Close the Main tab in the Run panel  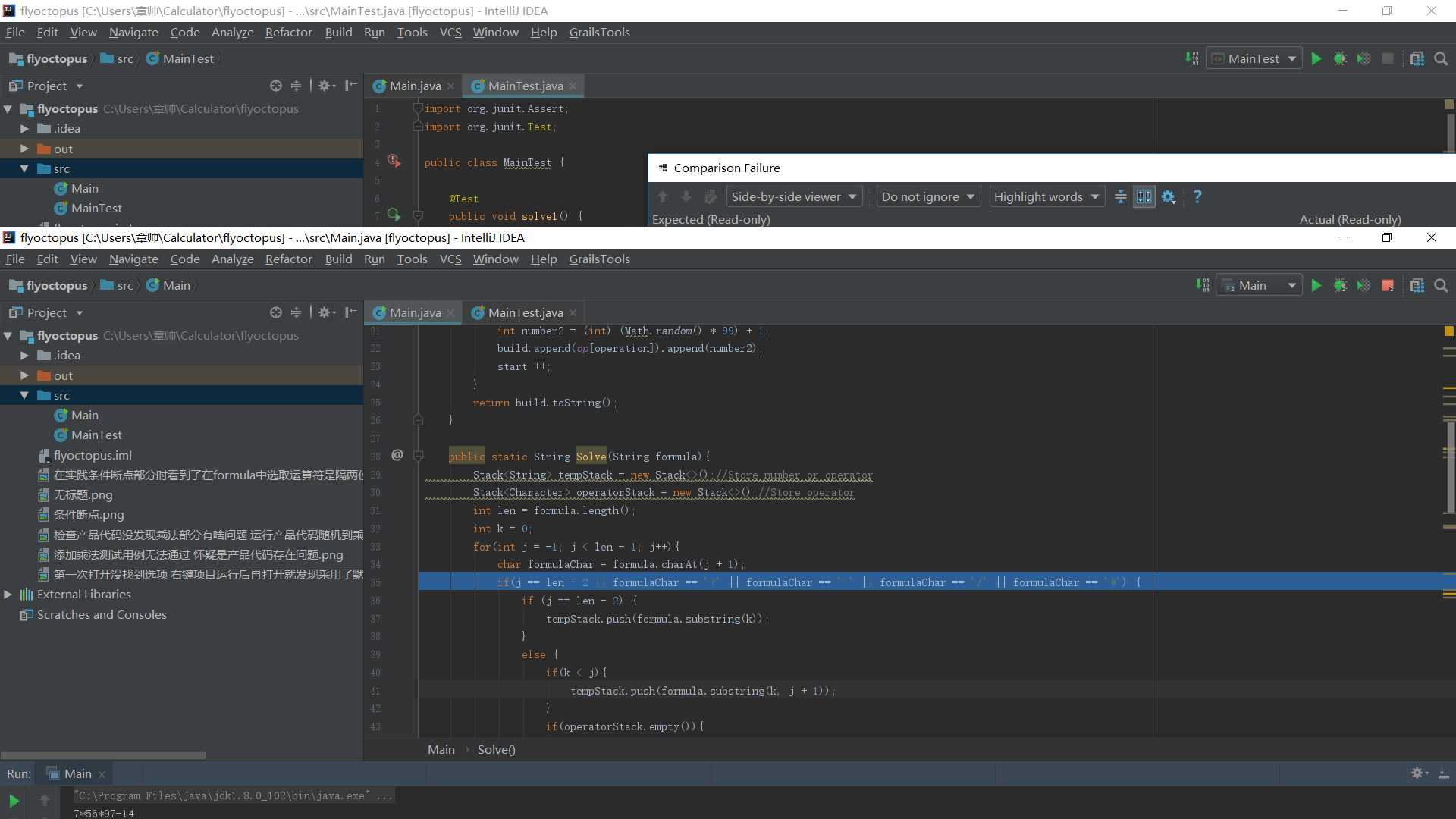(102, 774)
